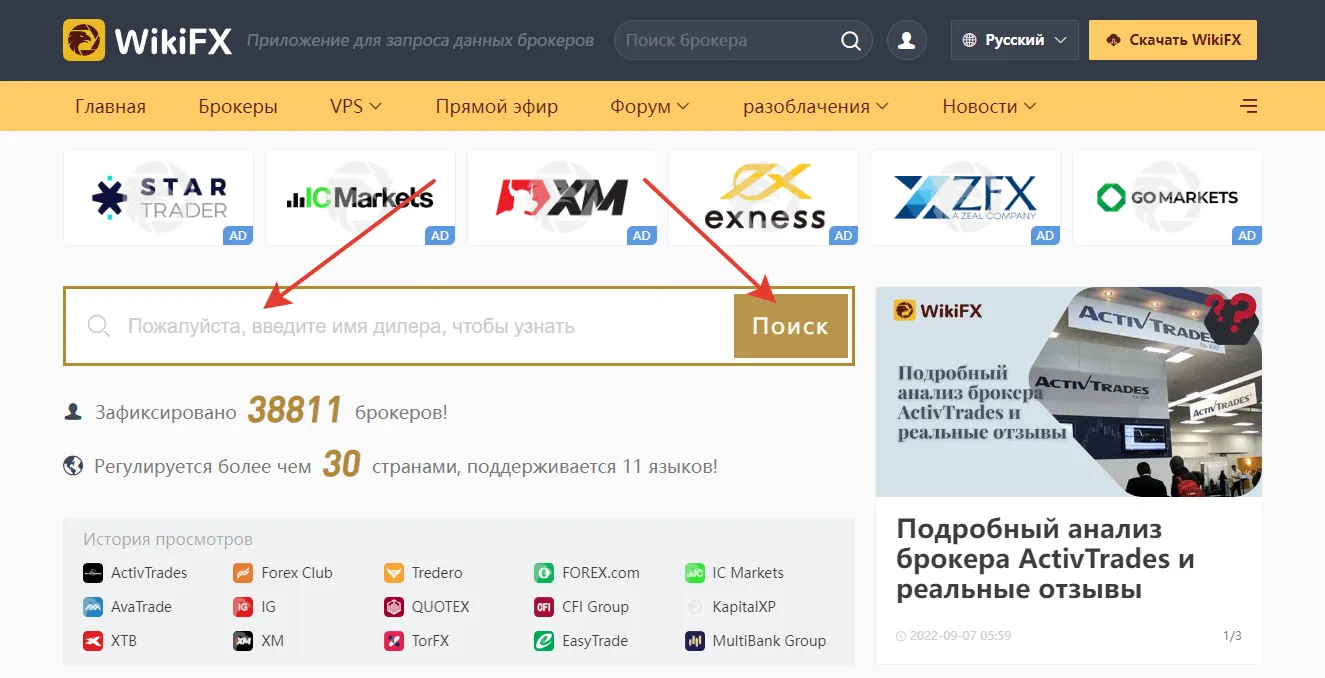Click the 38811 brokers count

(x=295, y=411)
